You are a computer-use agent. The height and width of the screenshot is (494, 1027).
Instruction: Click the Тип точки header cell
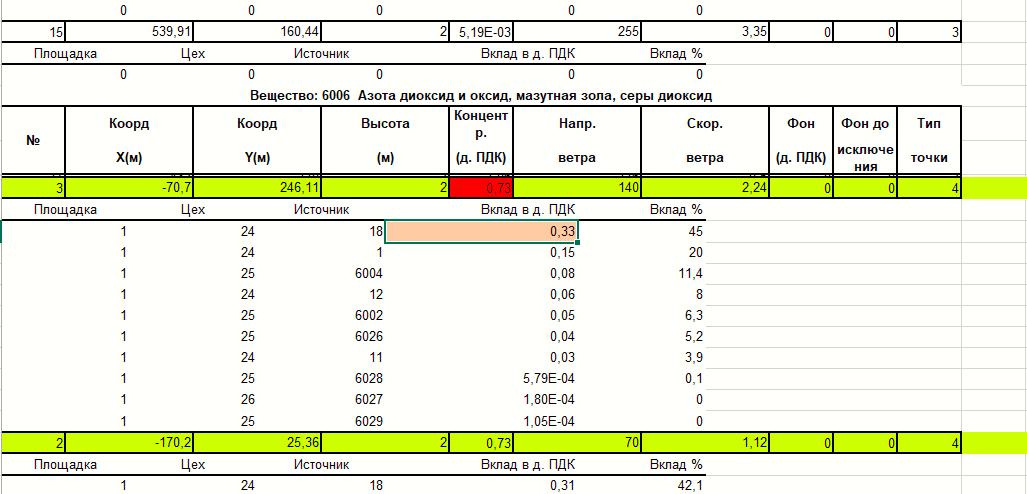[928, 141]
